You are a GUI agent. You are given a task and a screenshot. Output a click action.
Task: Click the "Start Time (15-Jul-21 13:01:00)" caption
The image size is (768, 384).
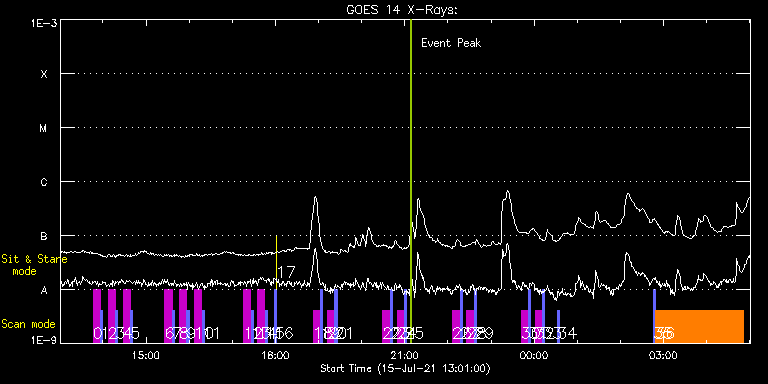point(405,368)
